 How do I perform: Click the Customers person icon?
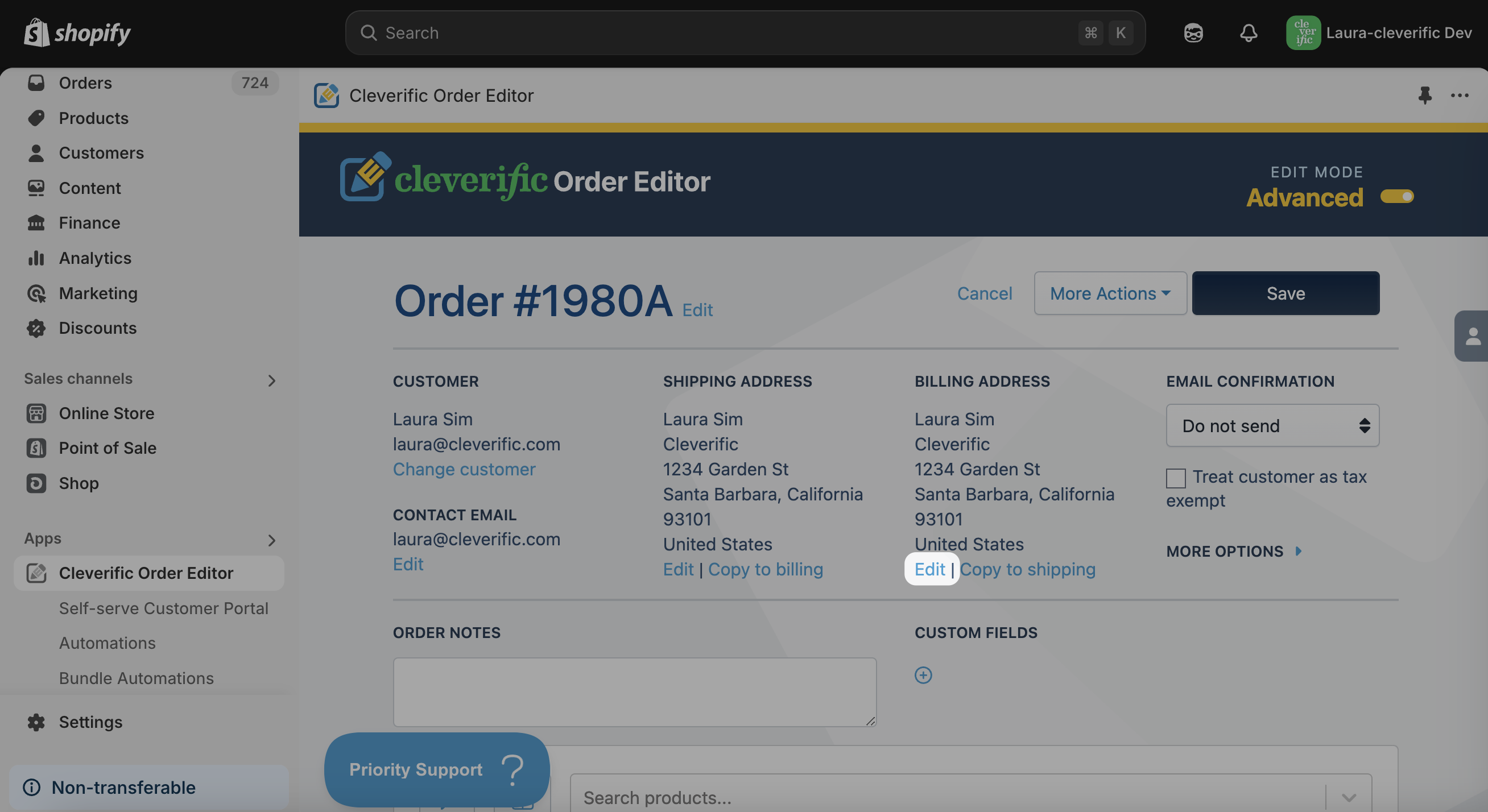coord(36,153)
